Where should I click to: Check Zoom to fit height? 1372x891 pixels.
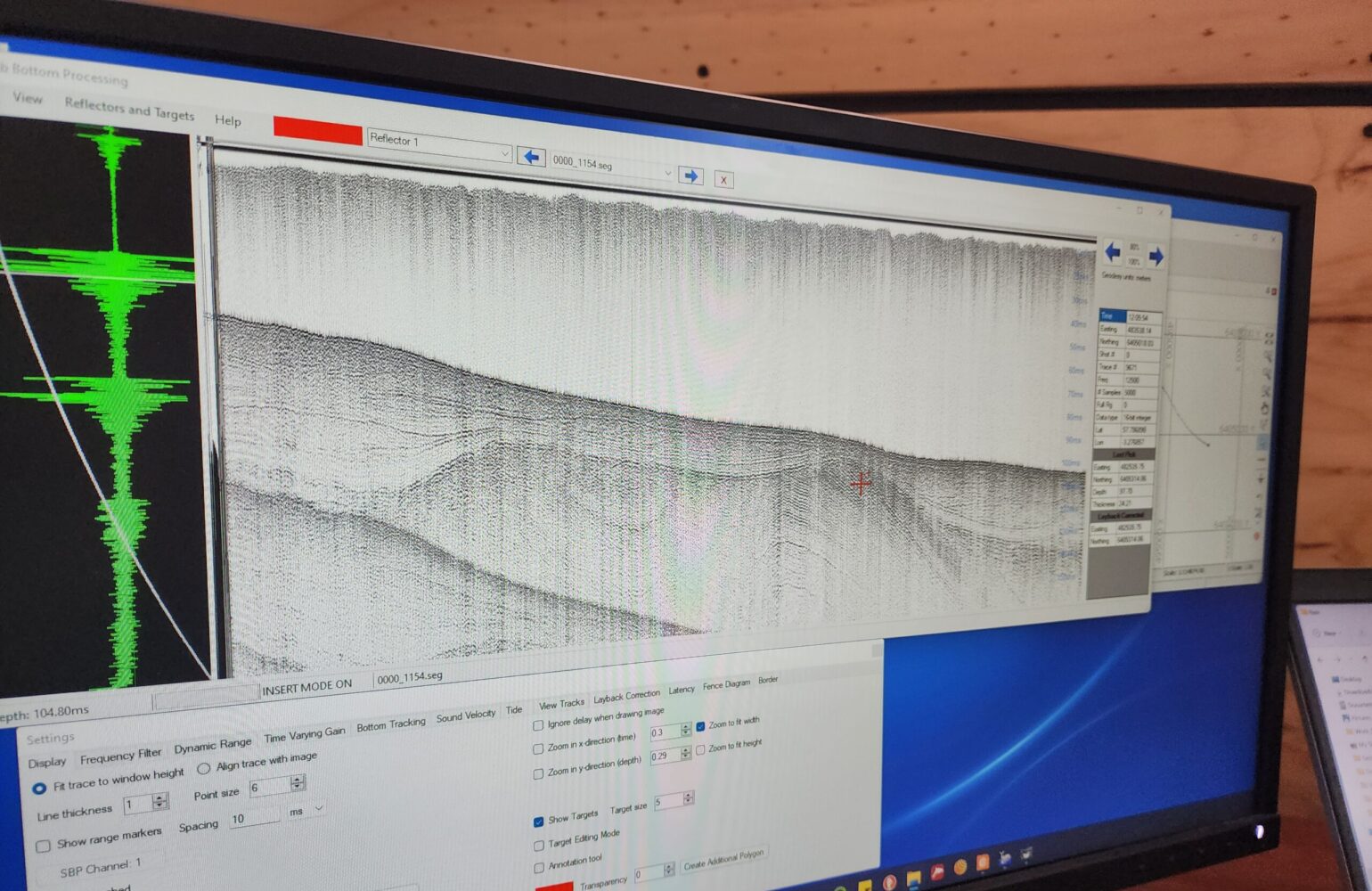coord(700,749)
